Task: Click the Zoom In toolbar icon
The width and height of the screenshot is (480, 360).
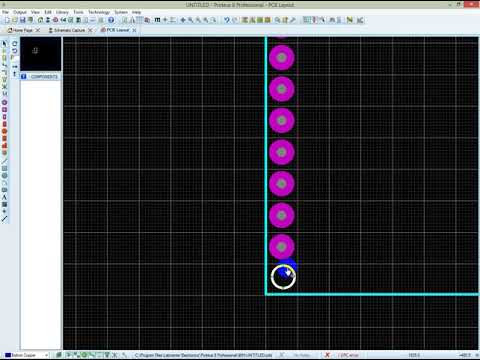Action: click(x=191, y=20)
